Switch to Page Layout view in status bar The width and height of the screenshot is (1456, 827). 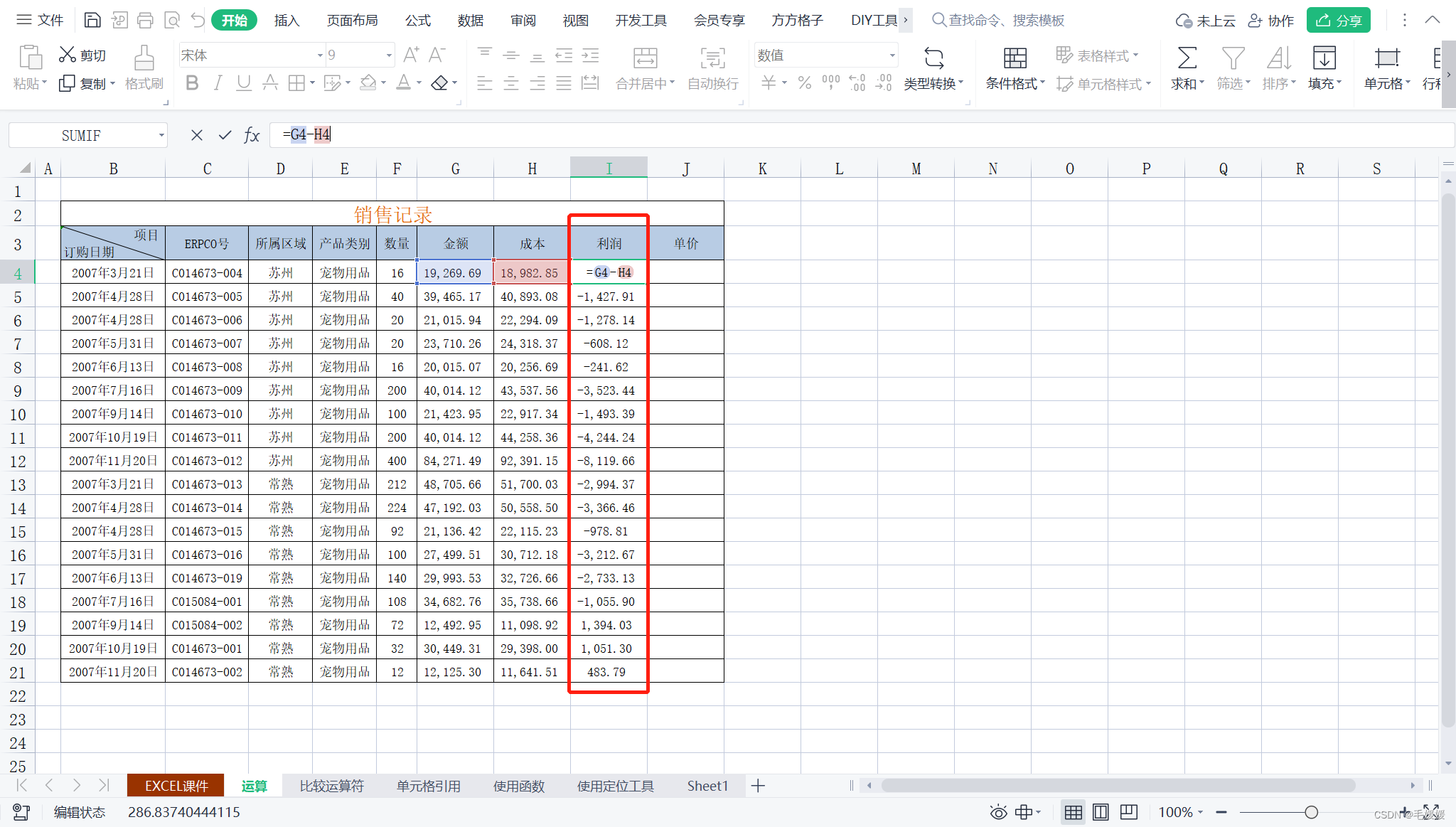tap(1101, 812)
